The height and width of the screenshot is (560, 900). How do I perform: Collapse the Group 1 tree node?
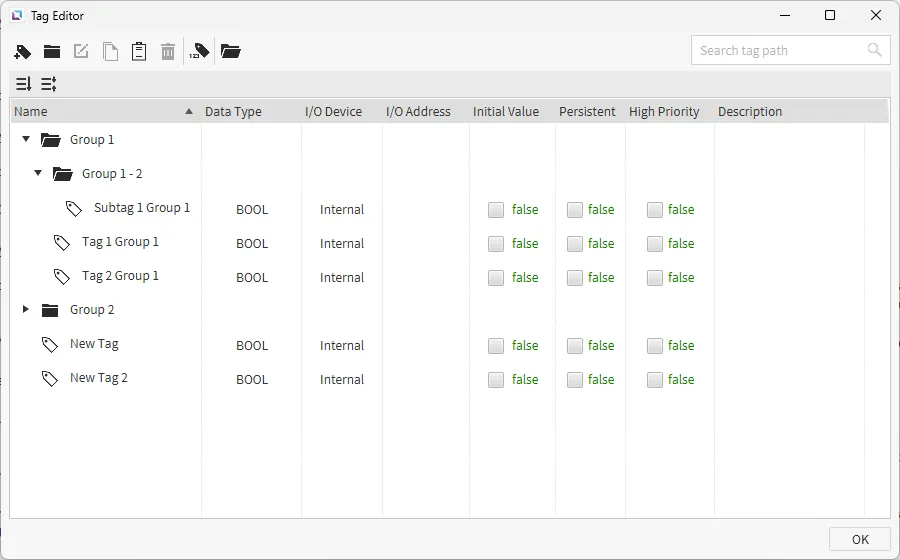pos(27,140)
